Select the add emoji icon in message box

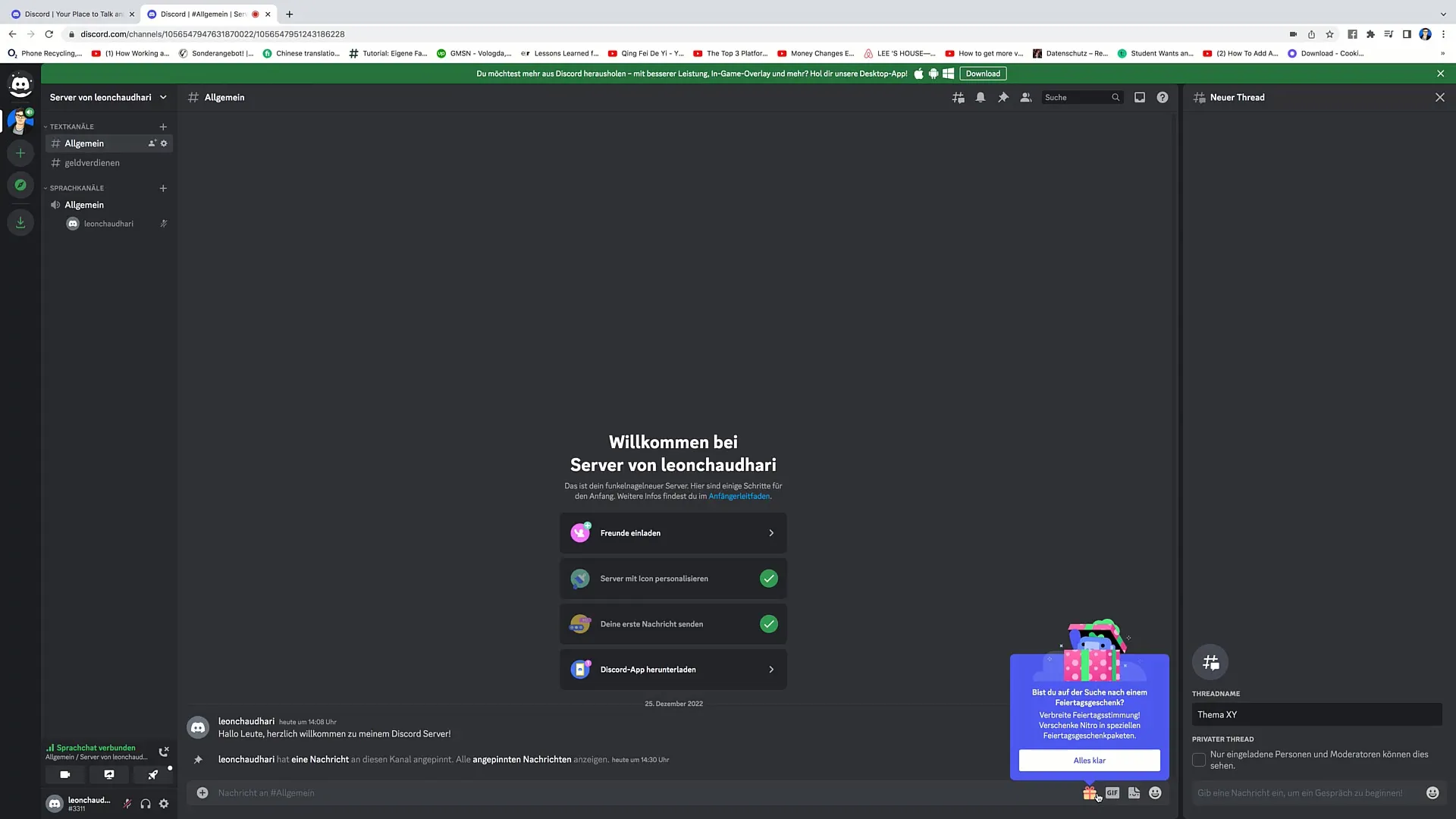1155,792
